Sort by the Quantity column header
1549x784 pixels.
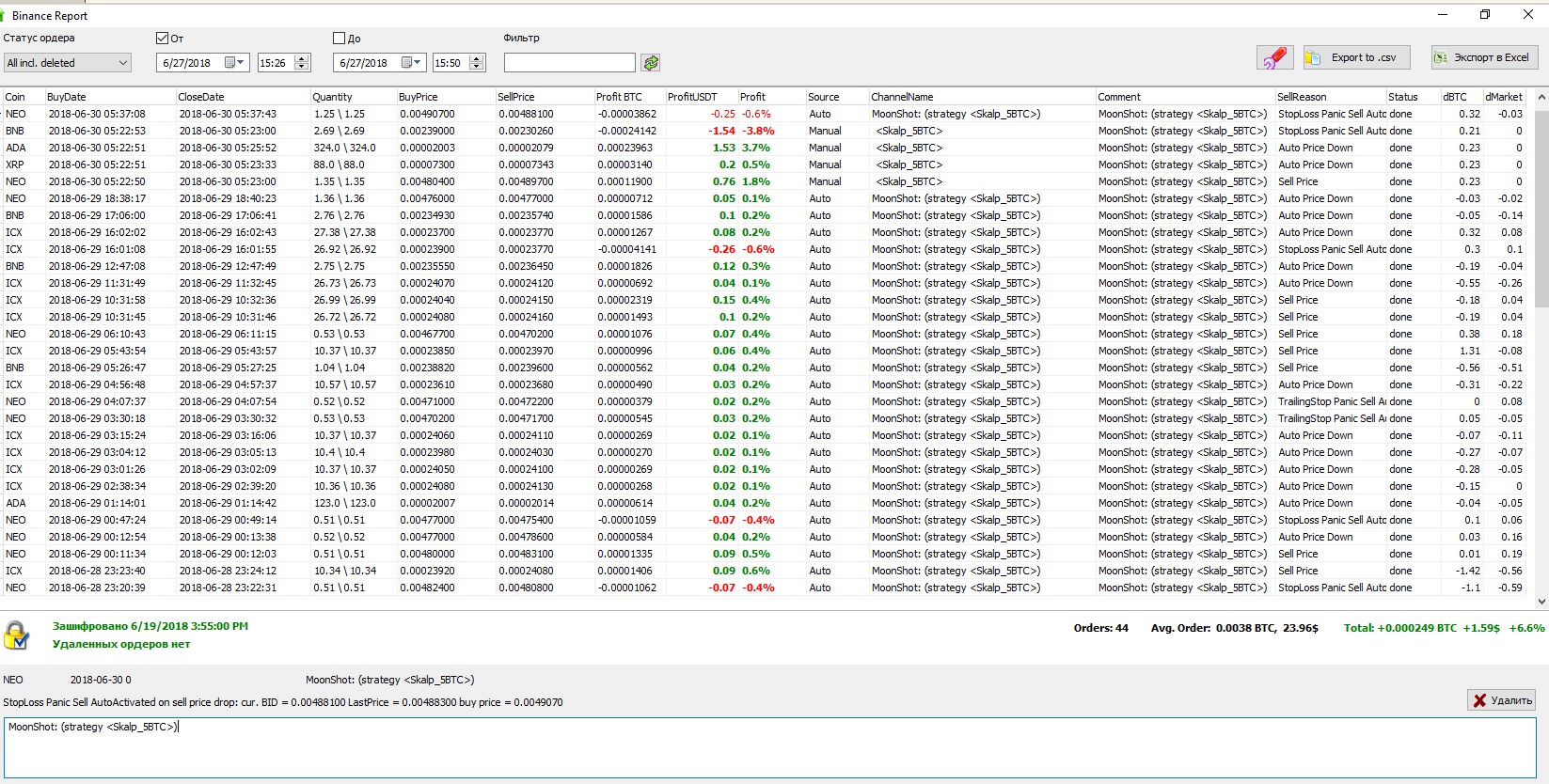point(353,97)
